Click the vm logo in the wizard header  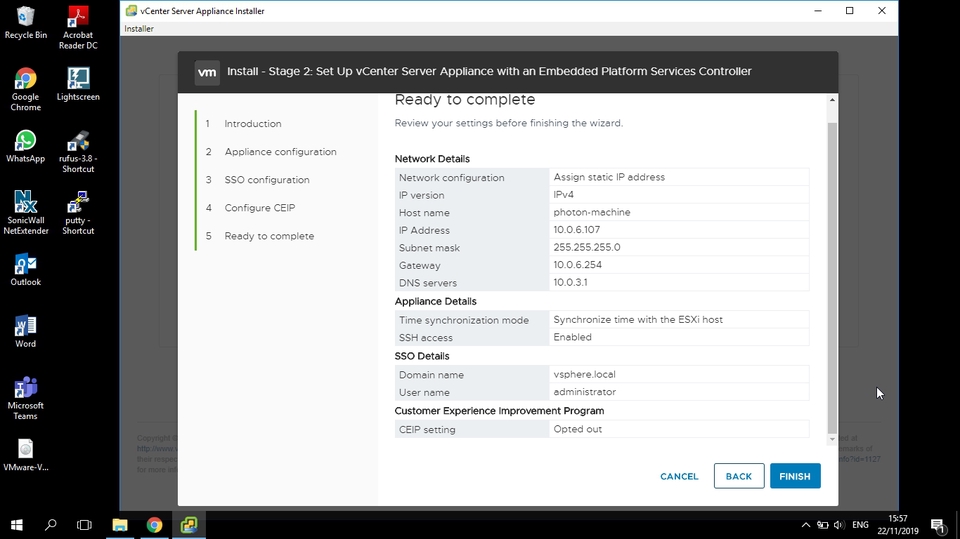[x=207, y=72]
